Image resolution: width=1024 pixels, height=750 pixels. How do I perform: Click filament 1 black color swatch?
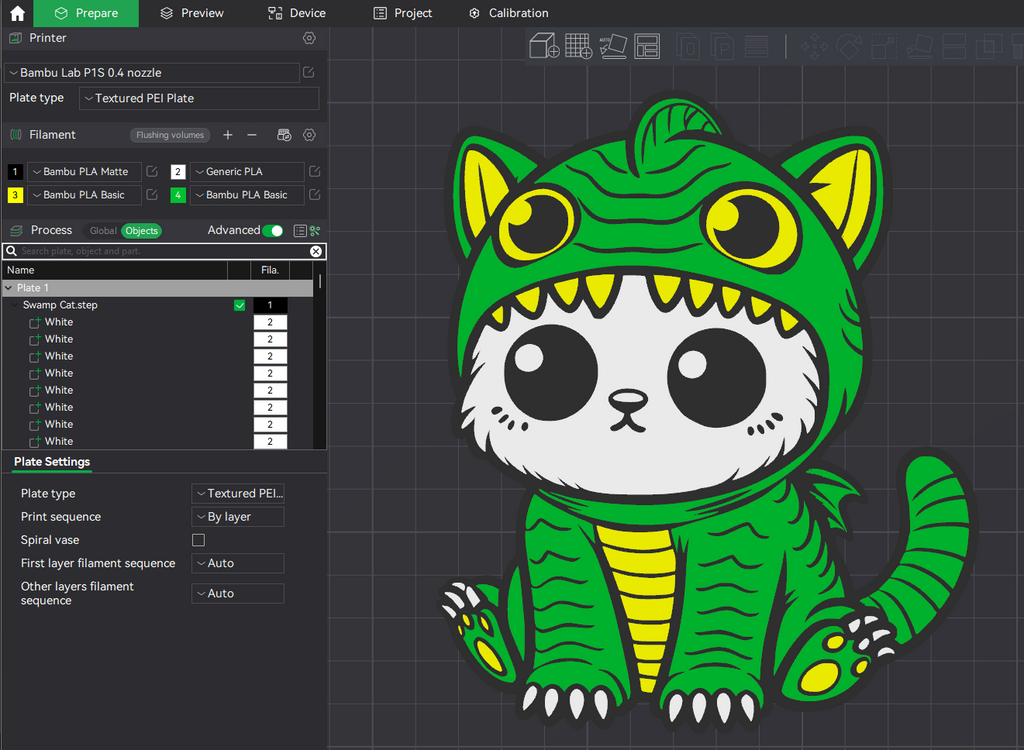[15, 172]
